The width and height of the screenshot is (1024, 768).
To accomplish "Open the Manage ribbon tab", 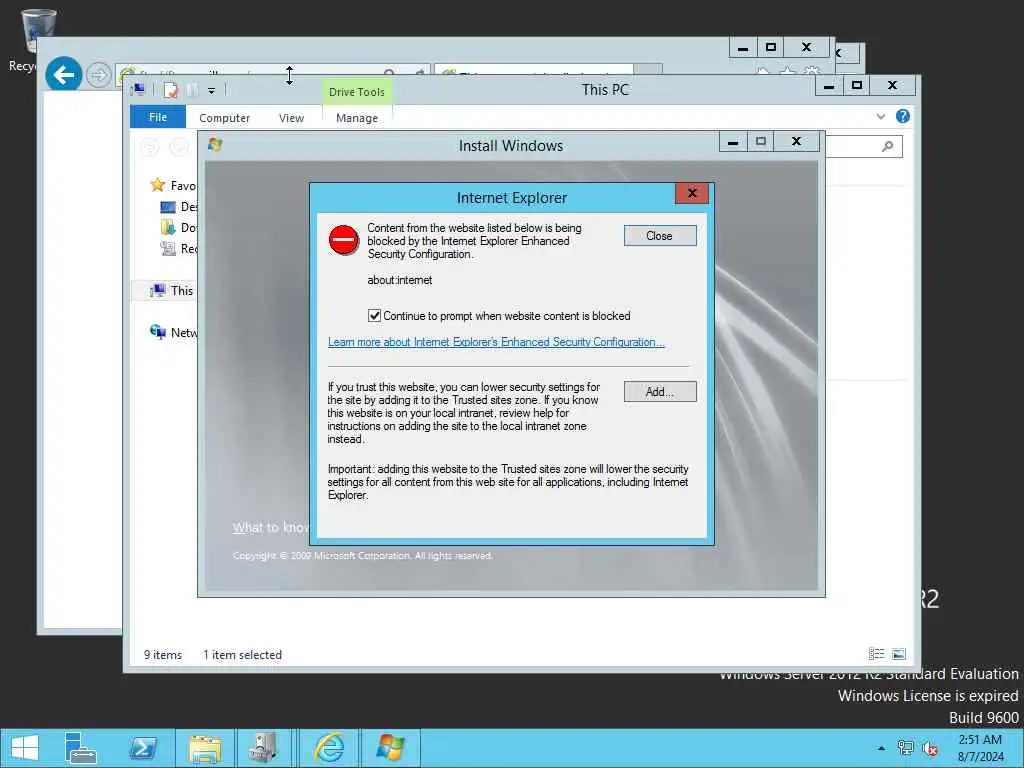I will pyautogui.click(x=357, y=118).
